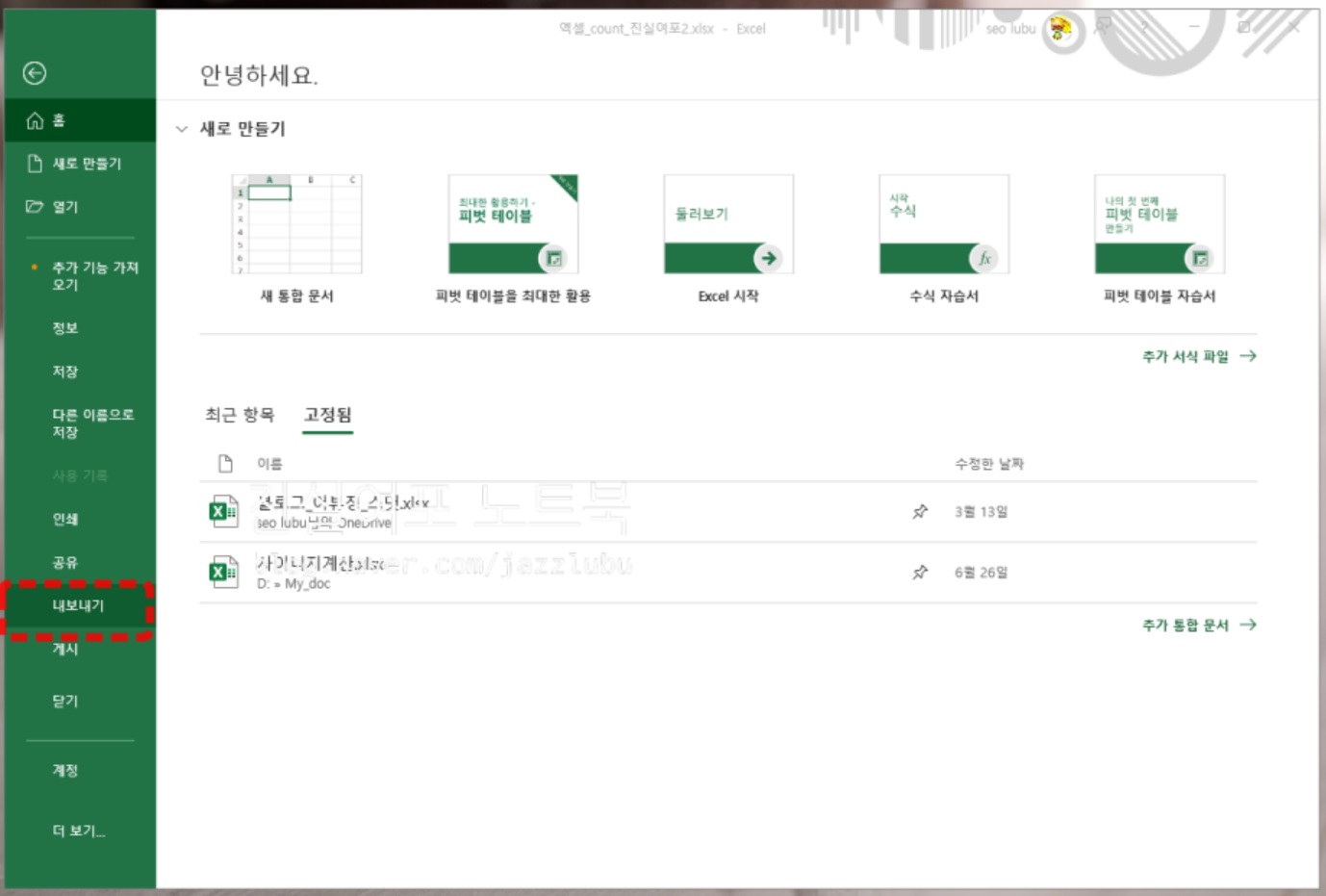The height and width of the screenshot is (896, 1326).
Task: Unpin the file modified 6월 26일
Action: [x=920, y=572]
